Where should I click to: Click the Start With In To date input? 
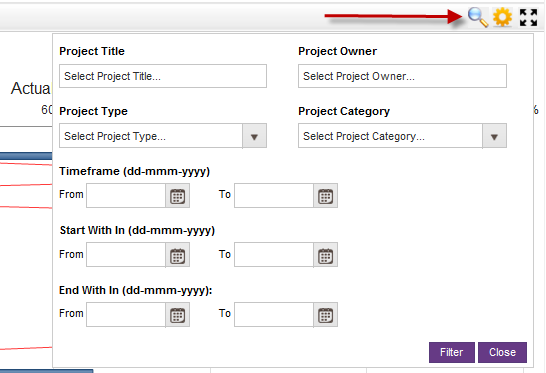point(274,255)
